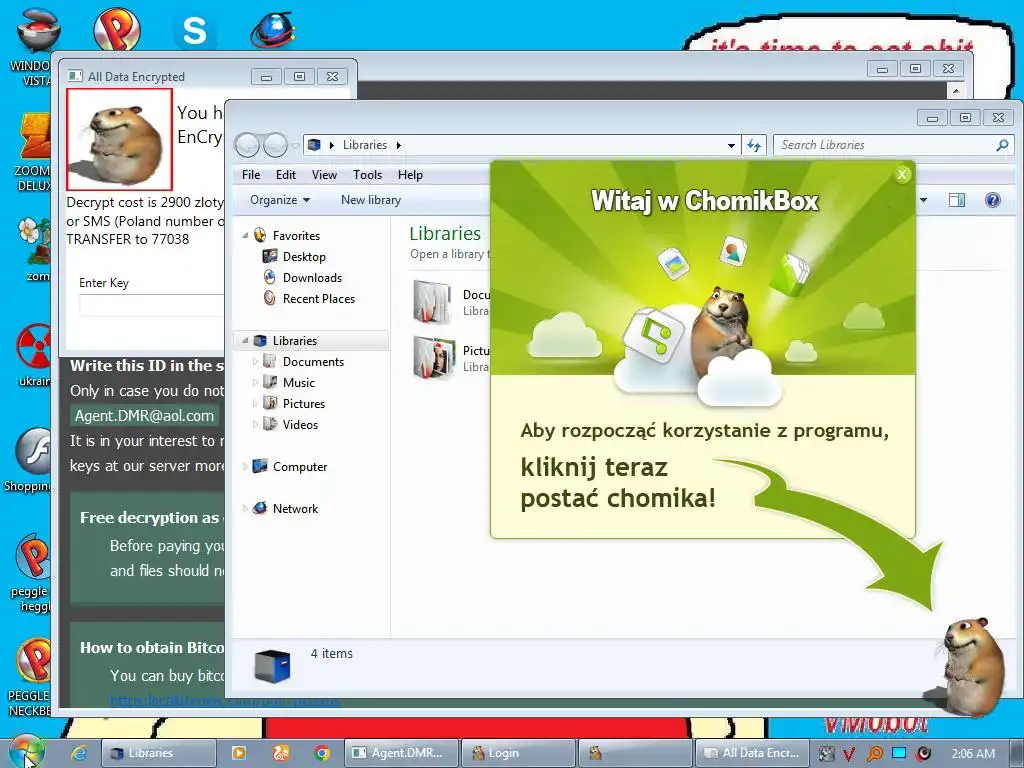Click the New library button

370,200
